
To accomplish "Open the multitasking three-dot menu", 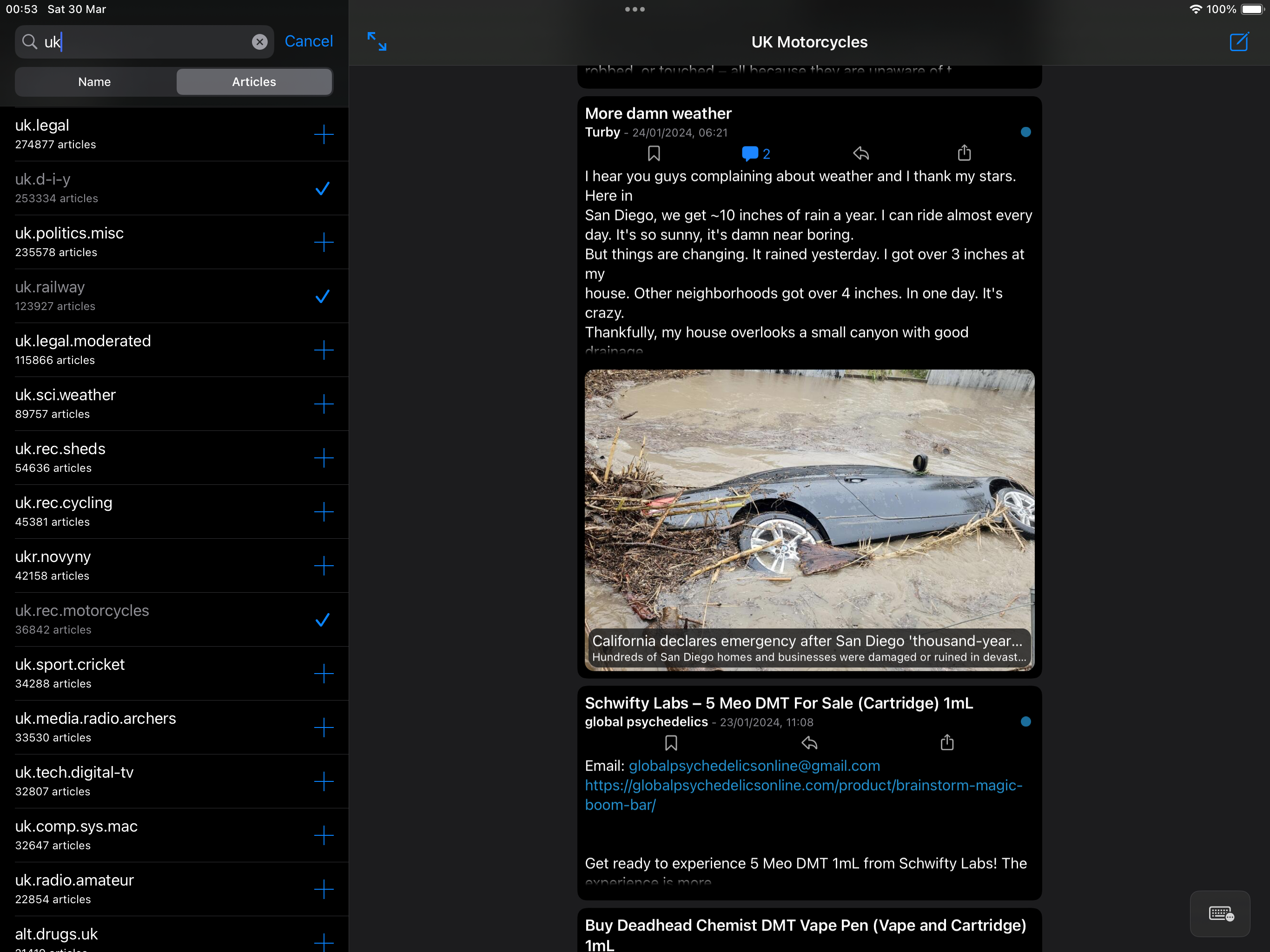I will (635, 9).
